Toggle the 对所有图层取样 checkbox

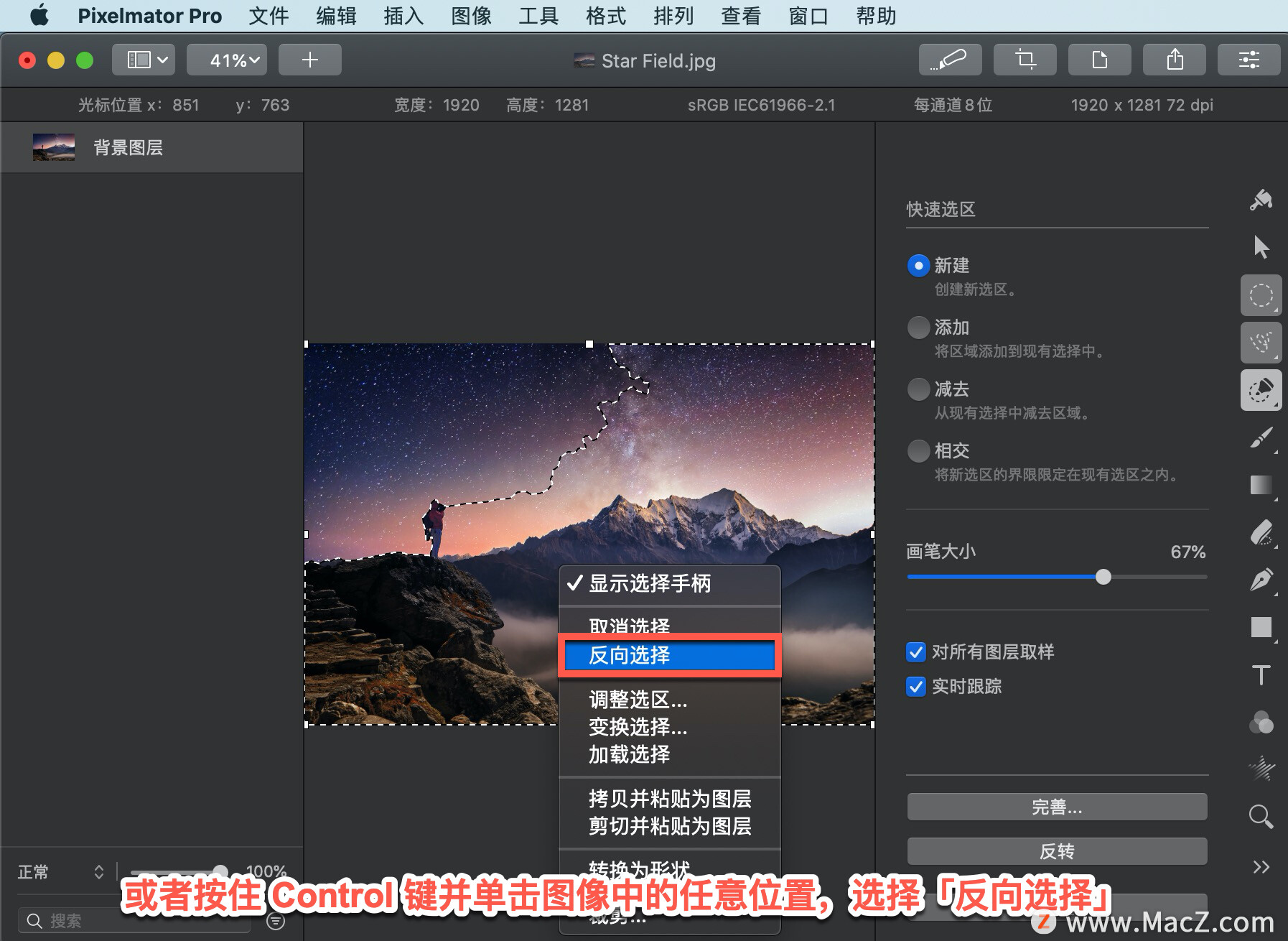coord(916,652)
